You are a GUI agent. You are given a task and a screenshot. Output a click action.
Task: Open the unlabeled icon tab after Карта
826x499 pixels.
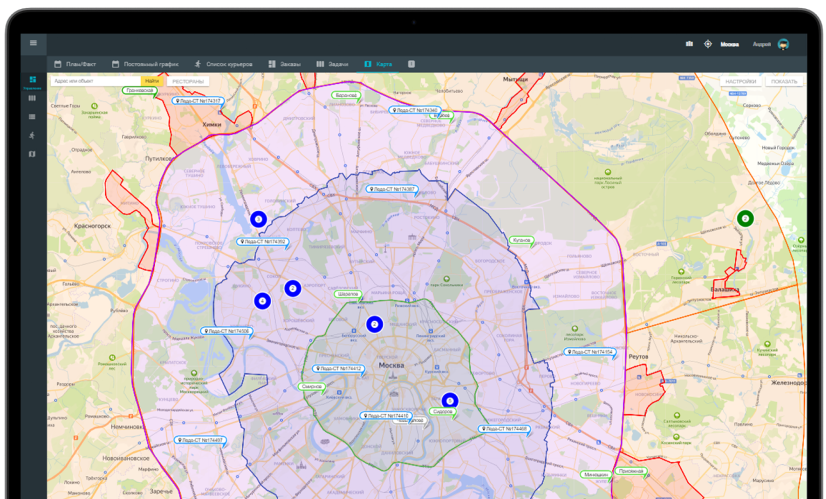point(411,64)
